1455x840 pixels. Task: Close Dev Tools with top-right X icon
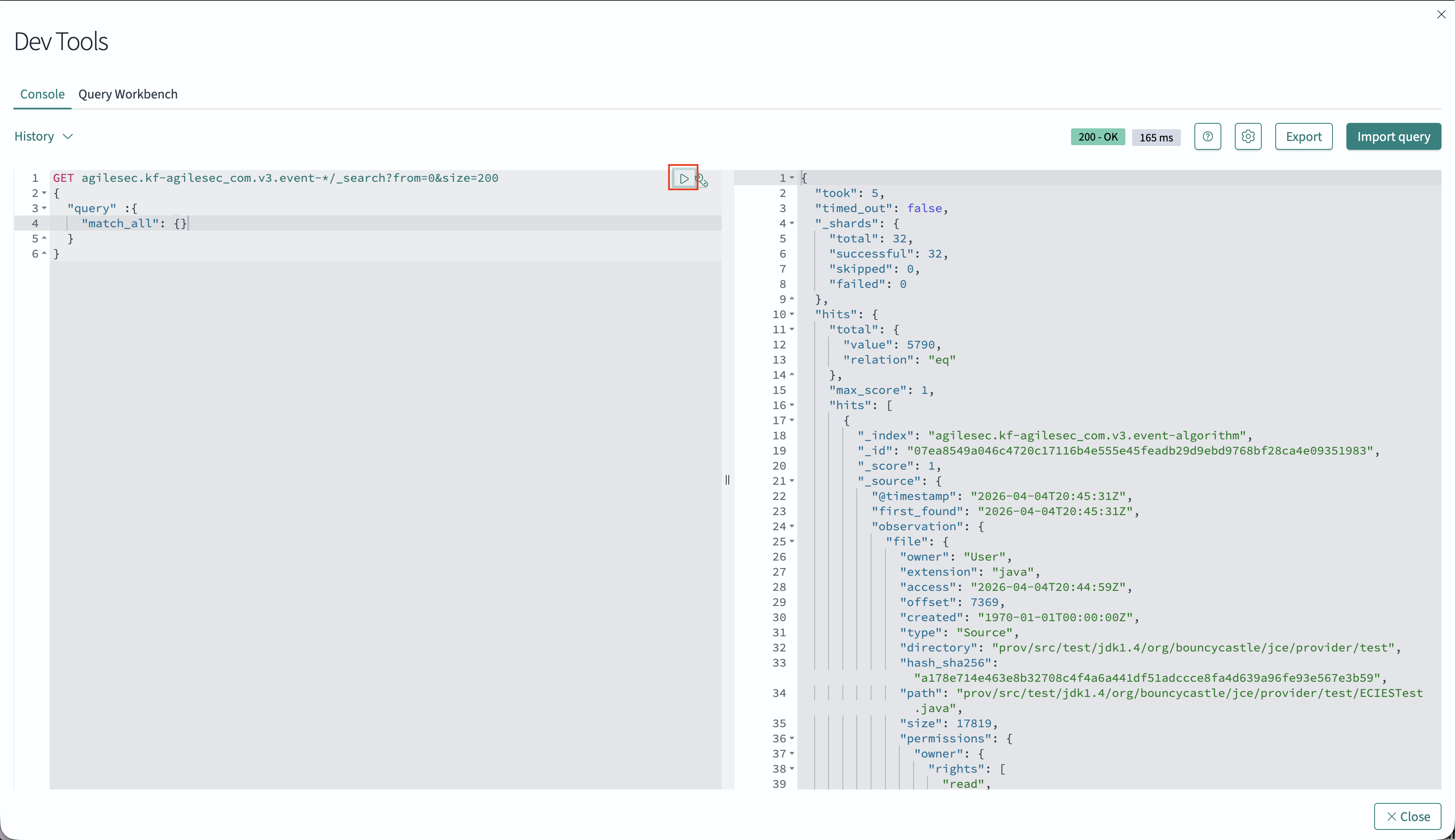[1441, 14]
